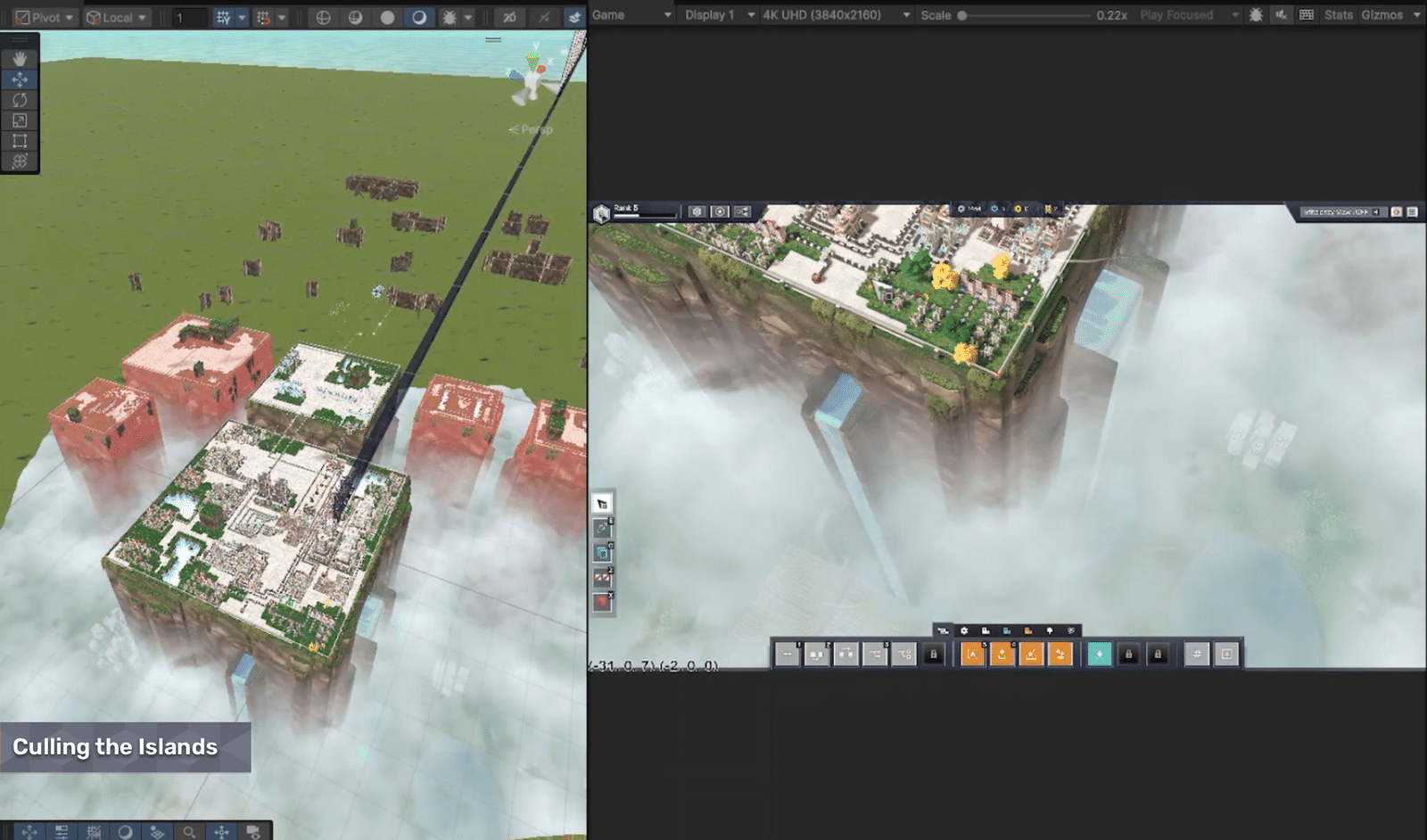Select the Hand view tool
The height and width of the screenshot is (840, 1427).
(20, 59)
